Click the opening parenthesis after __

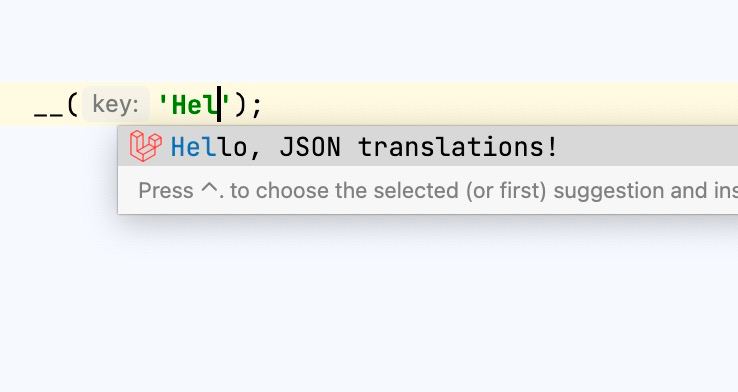72,105
